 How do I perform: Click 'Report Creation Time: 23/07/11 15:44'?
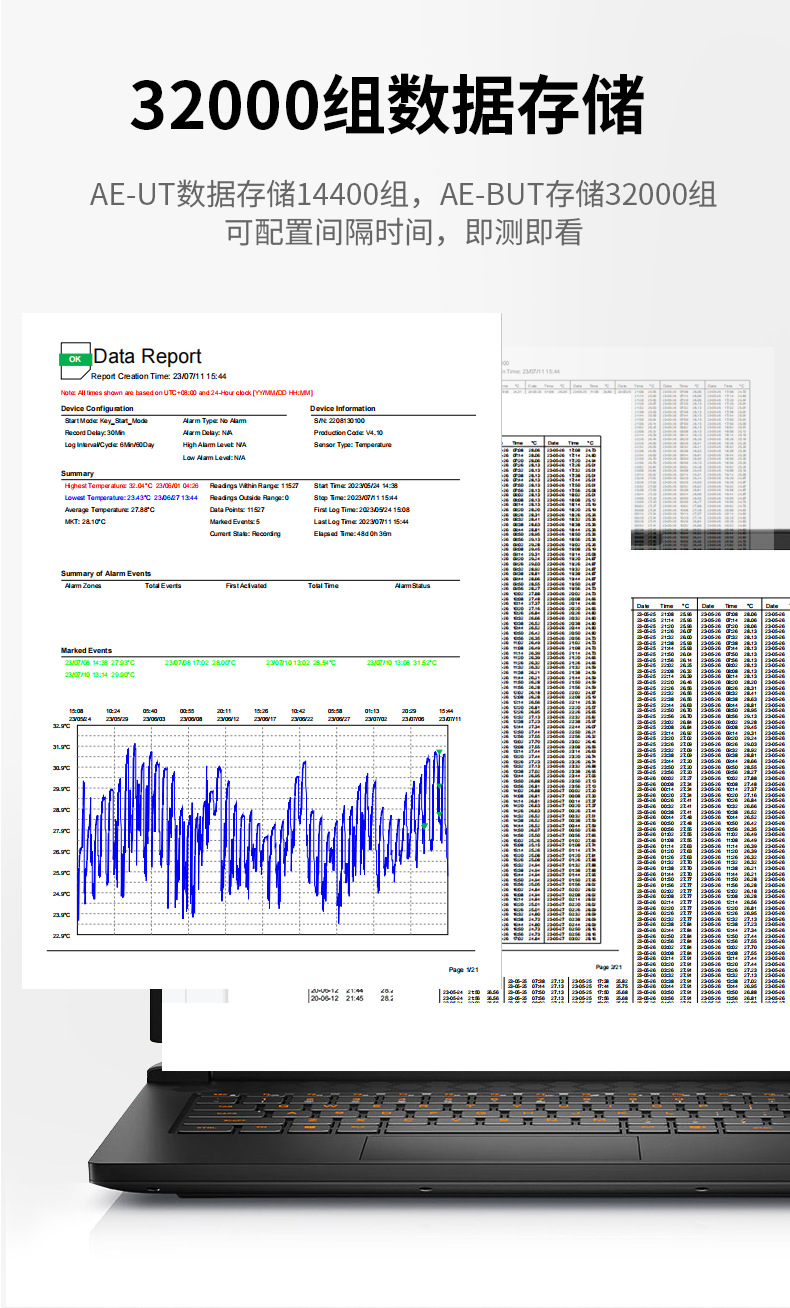point(159,377)
